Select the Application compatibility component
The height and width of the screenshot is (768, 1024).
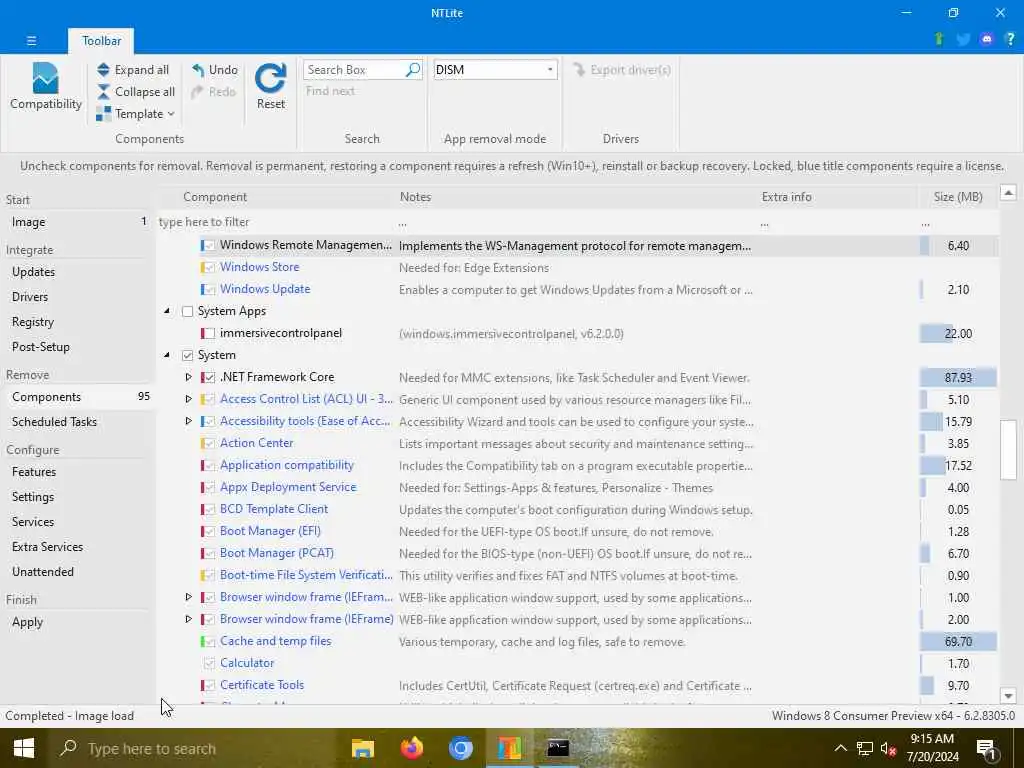tap(287, 465)
